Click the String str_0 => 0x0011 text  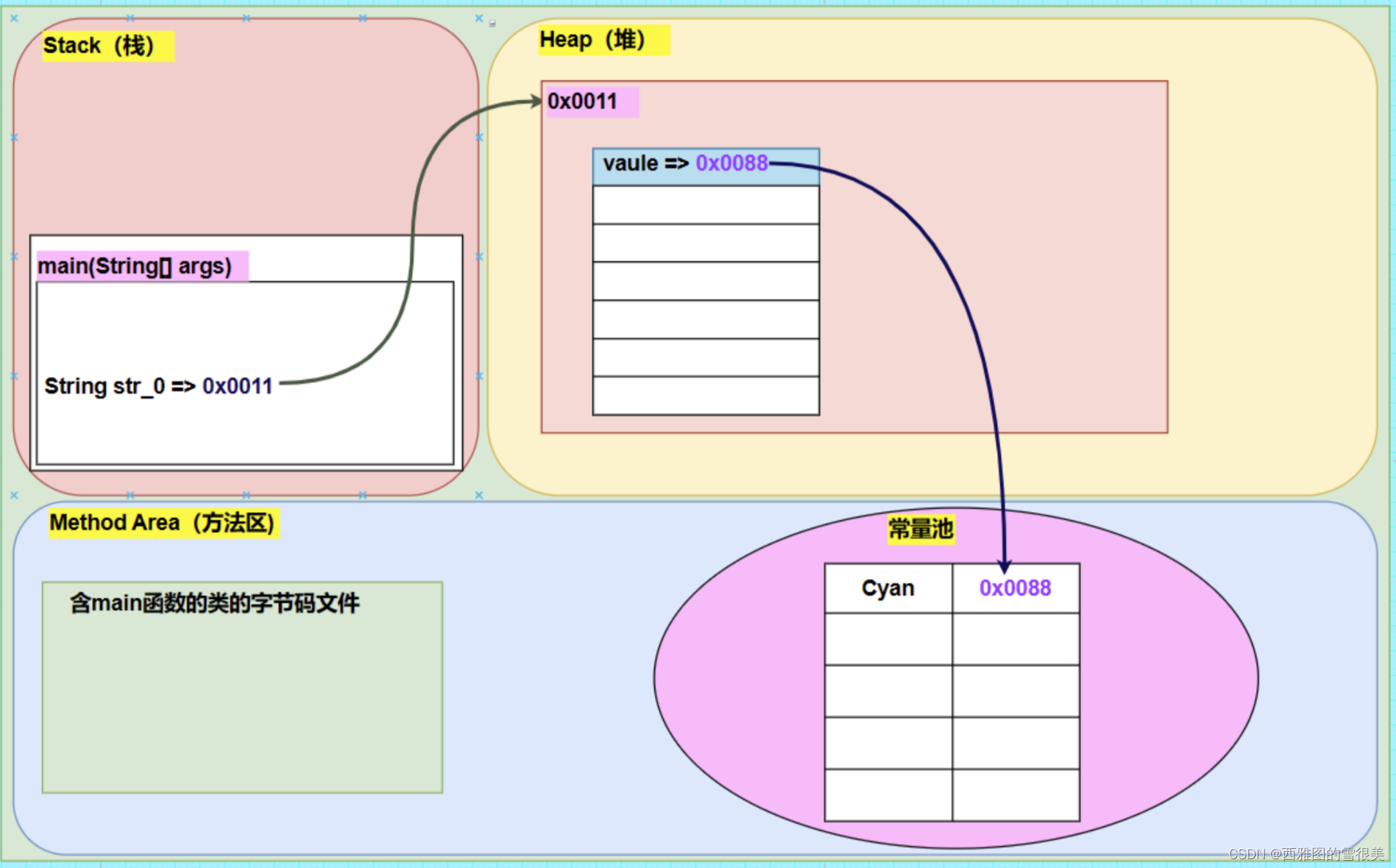(x=158, y=386)
